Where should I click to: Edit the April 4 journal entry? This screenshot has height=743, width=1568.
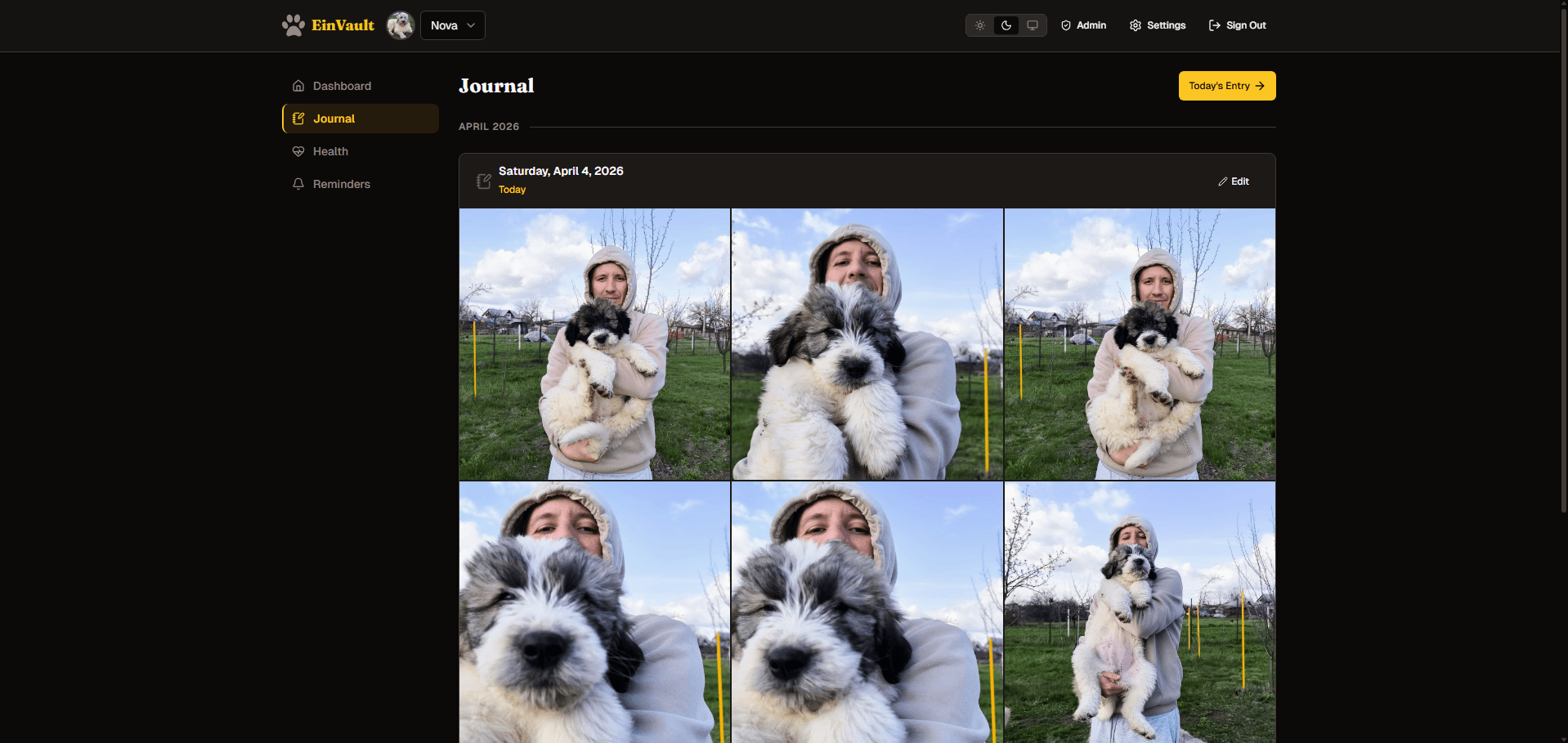point(1234,181)
